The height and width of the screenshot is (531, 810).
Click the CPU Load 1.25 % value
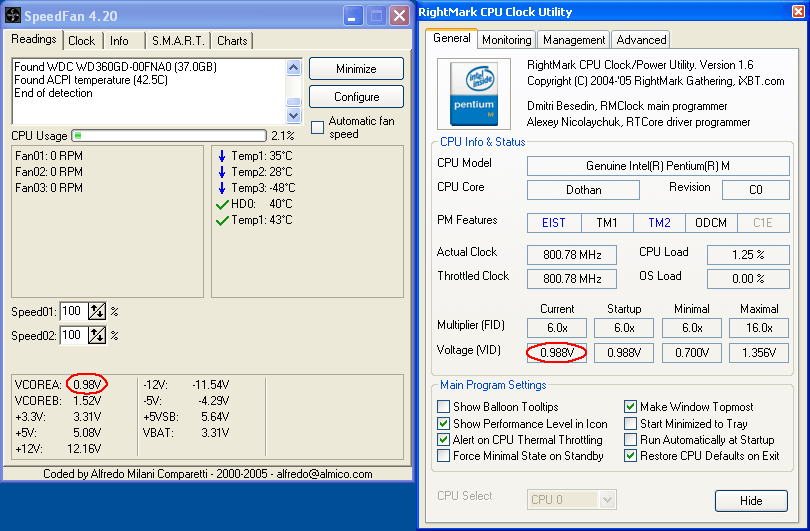click(x=748, y=255)
